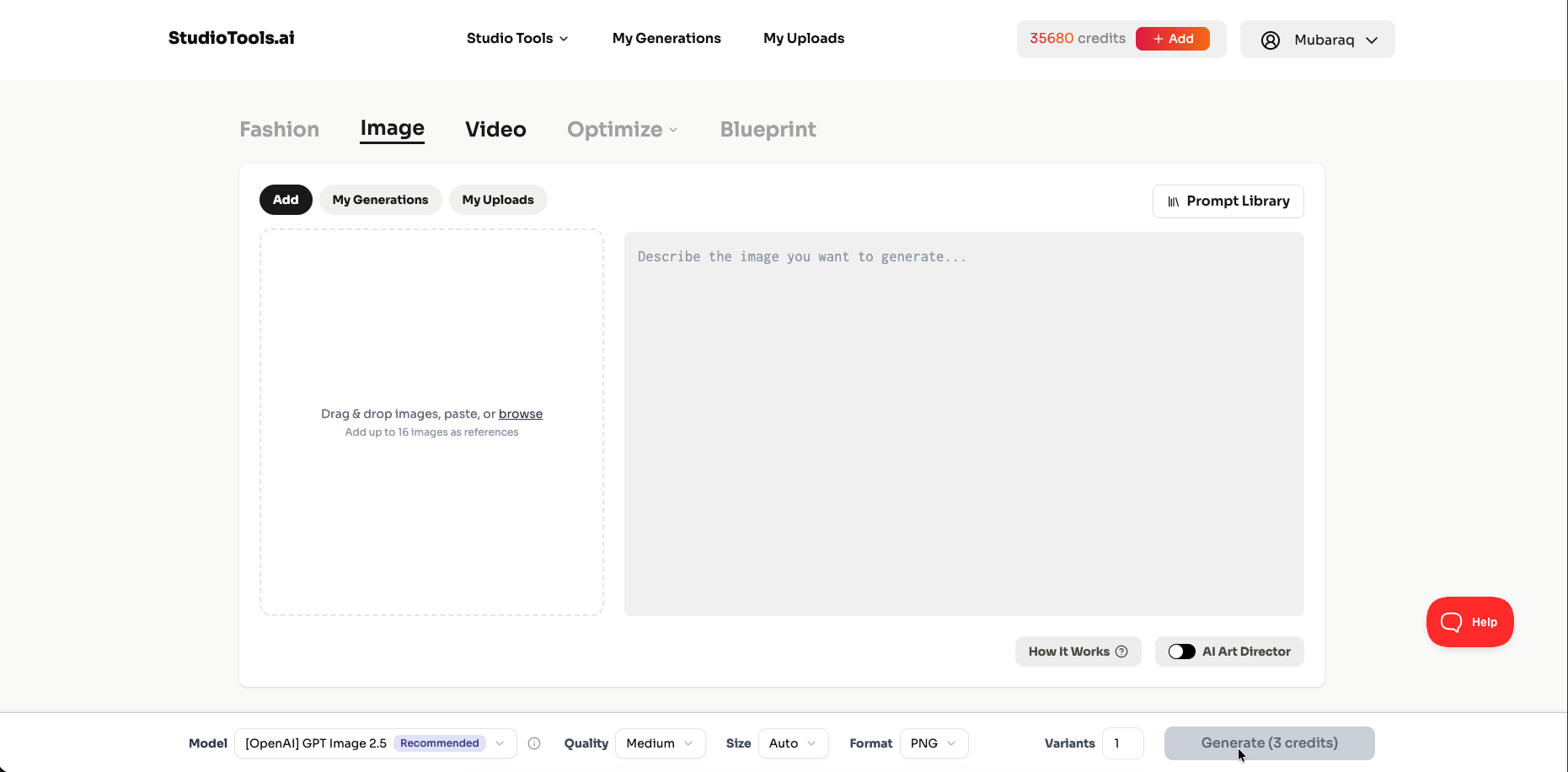The height and width of the screenshot is (772, 1568).
Task: Click the 35680 credits balance text
Action: click(1078, 39)
